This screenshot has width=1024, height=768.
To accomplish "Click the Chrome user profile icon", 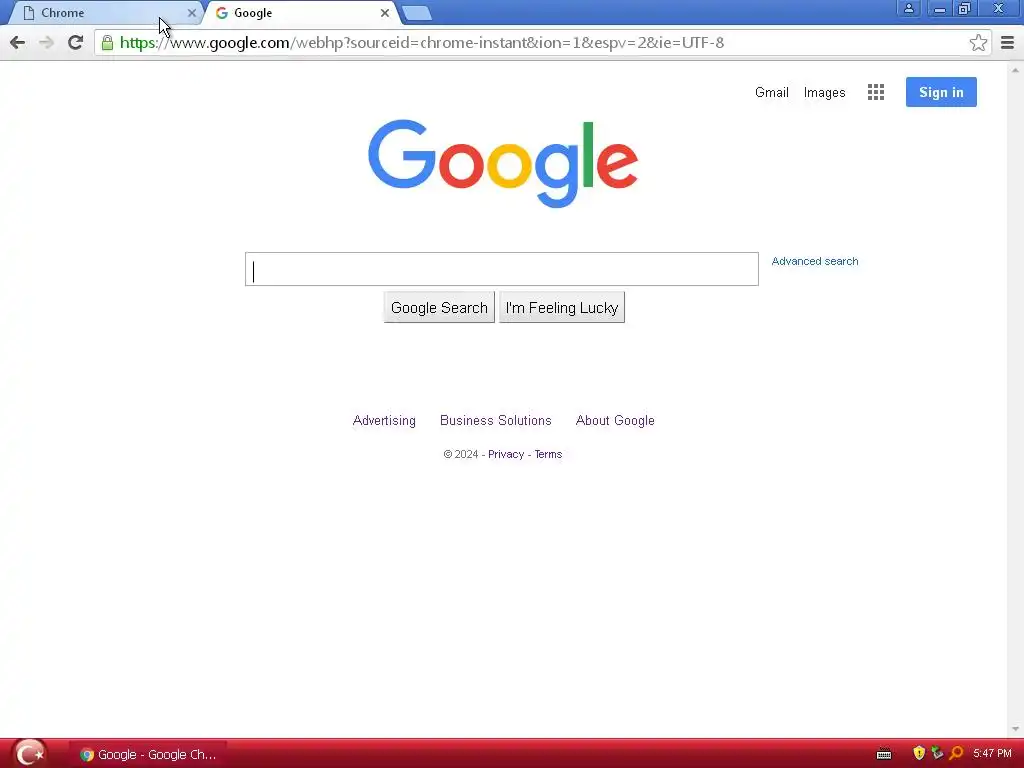I will [x=908, y=8].
